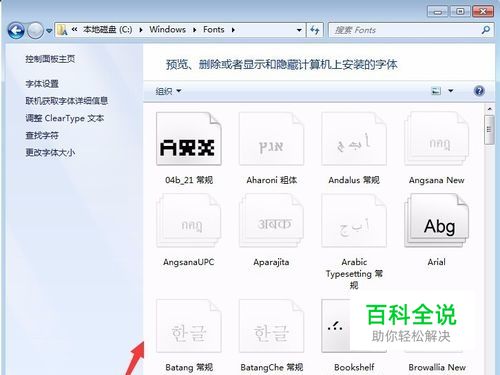500x375 pixels.
Task: Click the Andalus 常规 label
Action: (354, 180)
